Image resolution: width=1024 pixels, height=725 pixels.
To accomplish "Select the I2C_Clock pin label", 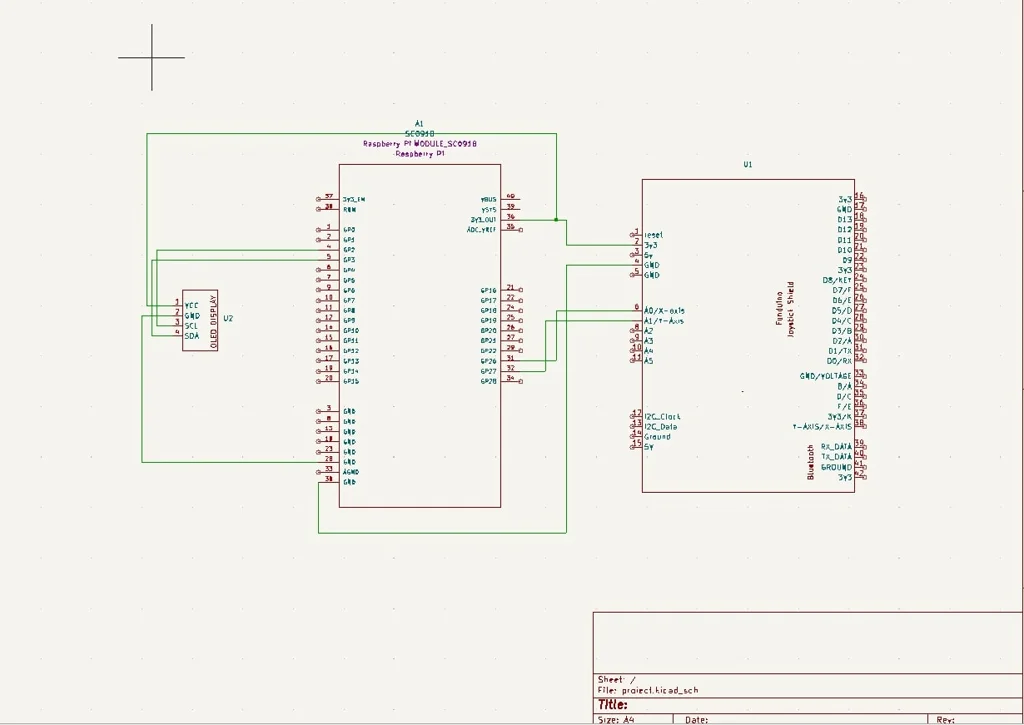I will tap(662, 417).
